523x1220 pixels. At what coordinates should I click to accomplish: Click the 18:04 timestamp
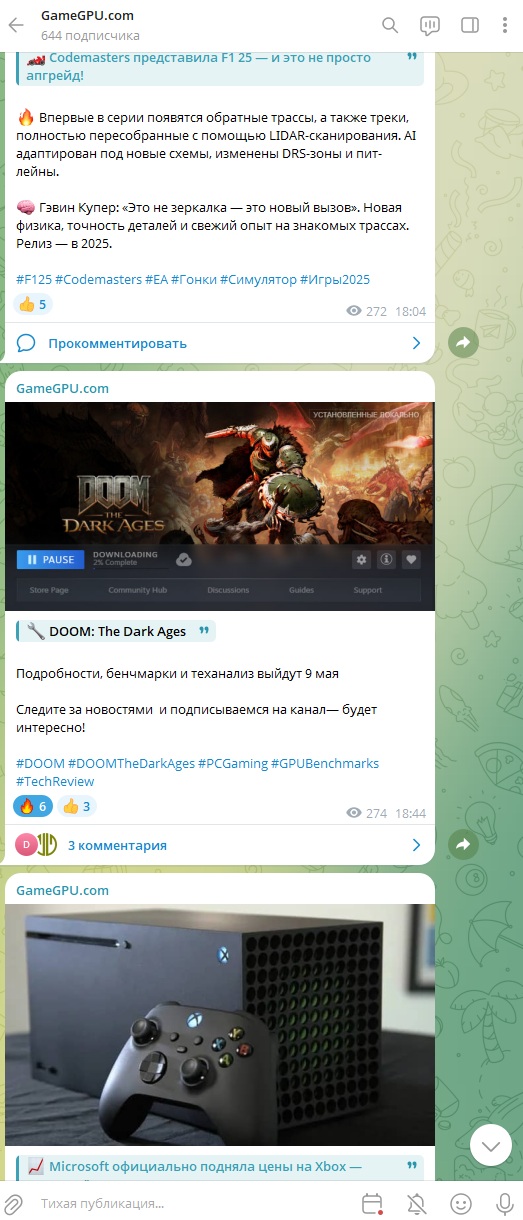411,312
